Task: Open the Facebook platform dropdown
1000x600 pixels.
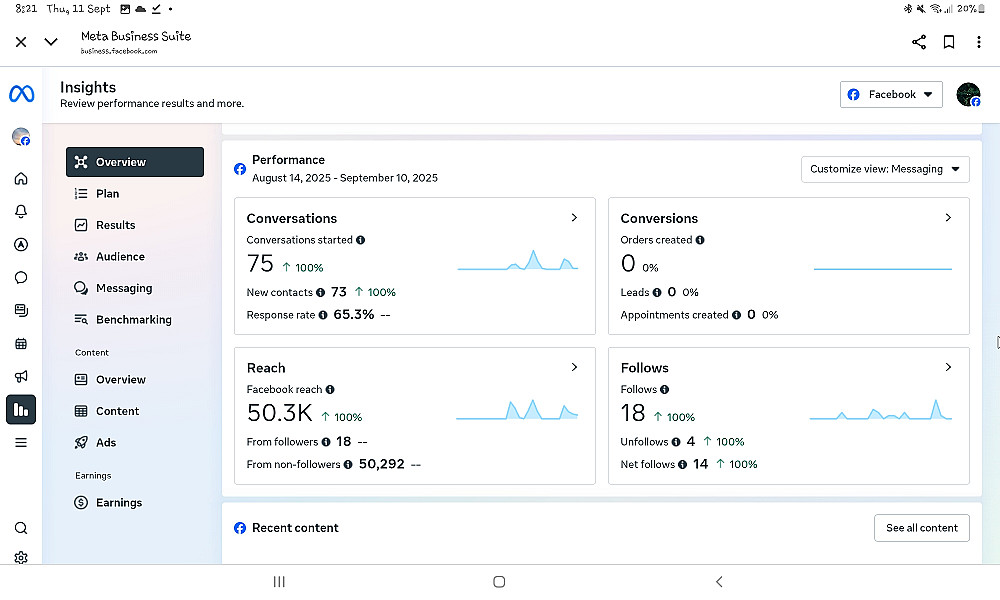Action: click(891, 95)
